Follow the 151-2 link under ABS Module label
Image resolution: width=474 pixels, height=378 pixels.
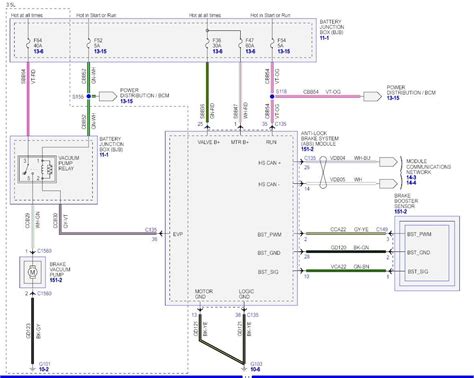(x=307, y=149)
